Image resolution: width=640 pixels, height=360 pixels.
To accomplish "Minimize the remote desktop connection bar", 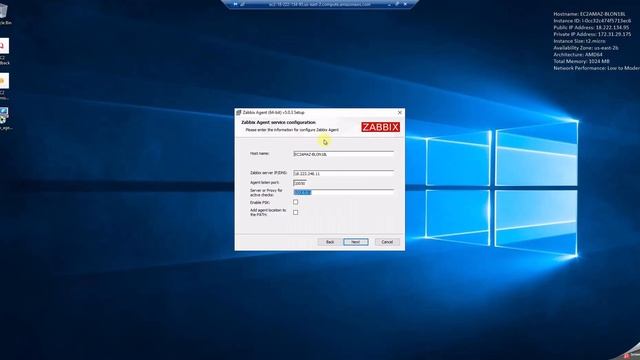I will point(389,4).
